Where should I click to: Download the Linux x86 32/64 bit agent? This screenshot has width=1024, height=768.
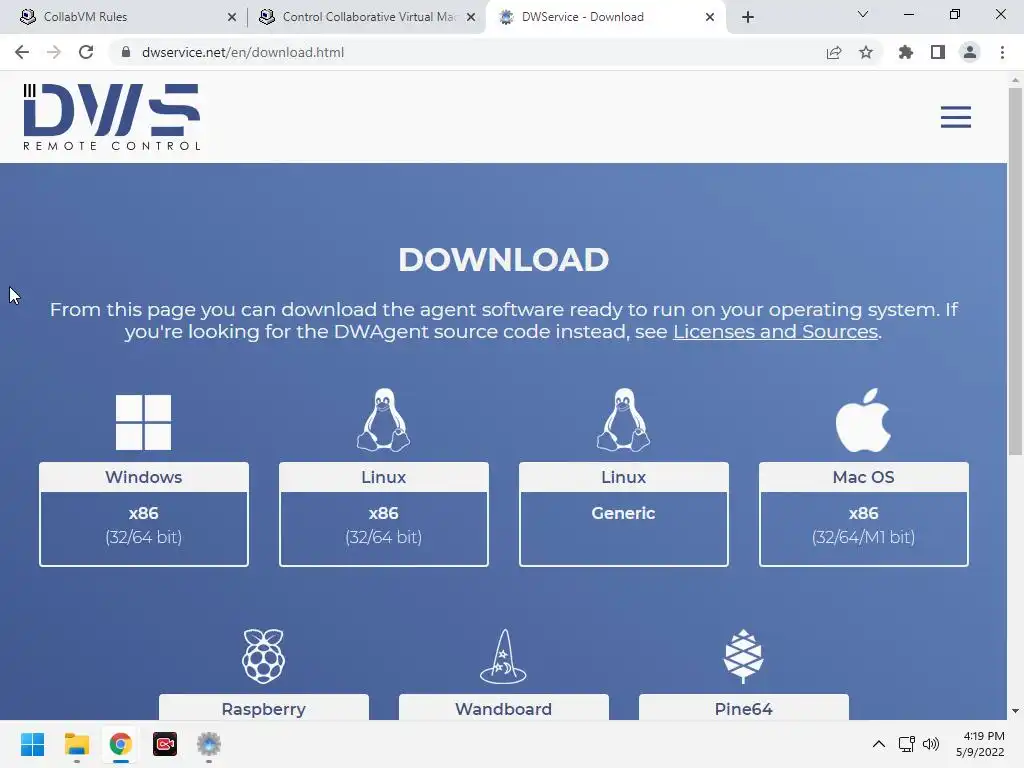pos(383,514)
